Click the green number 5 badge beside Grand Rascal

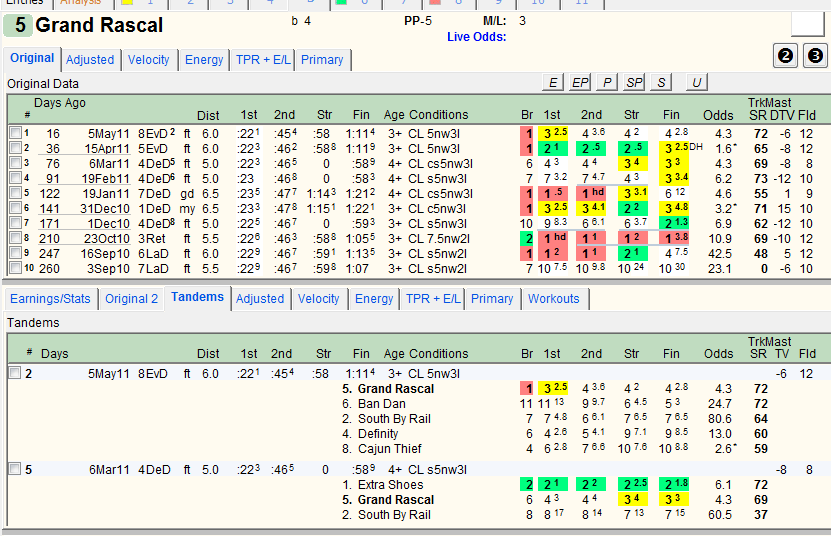[19, 25]
